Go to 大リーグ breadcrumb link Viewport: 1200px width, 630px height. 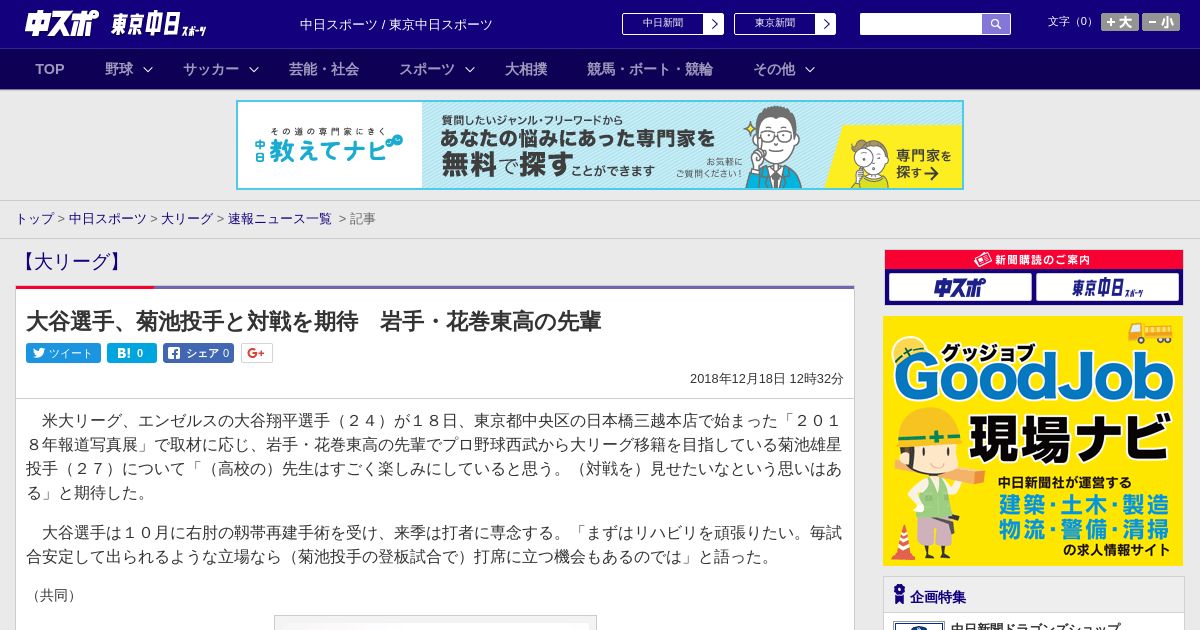click(x=187, y=218)
